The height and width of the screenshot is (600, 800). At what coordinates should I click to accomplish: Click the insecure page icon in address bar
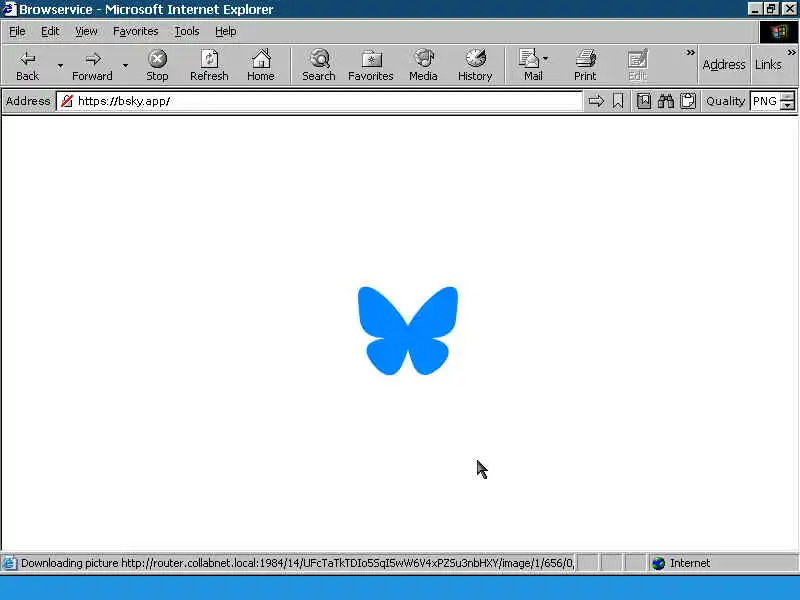(x=67, y=101)
